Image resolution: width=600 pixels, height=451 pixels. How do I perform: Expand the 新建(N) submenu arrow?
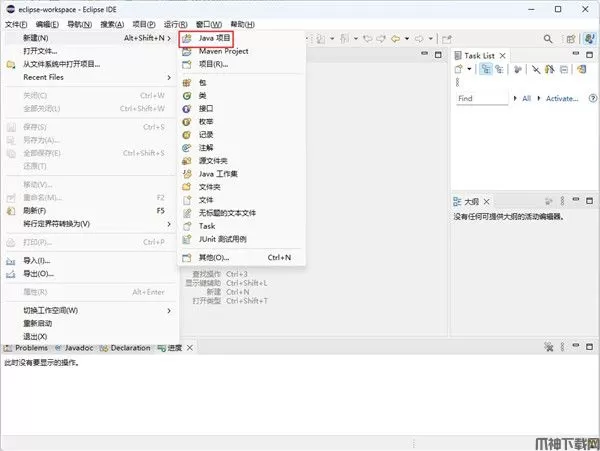tap(169, 38)
